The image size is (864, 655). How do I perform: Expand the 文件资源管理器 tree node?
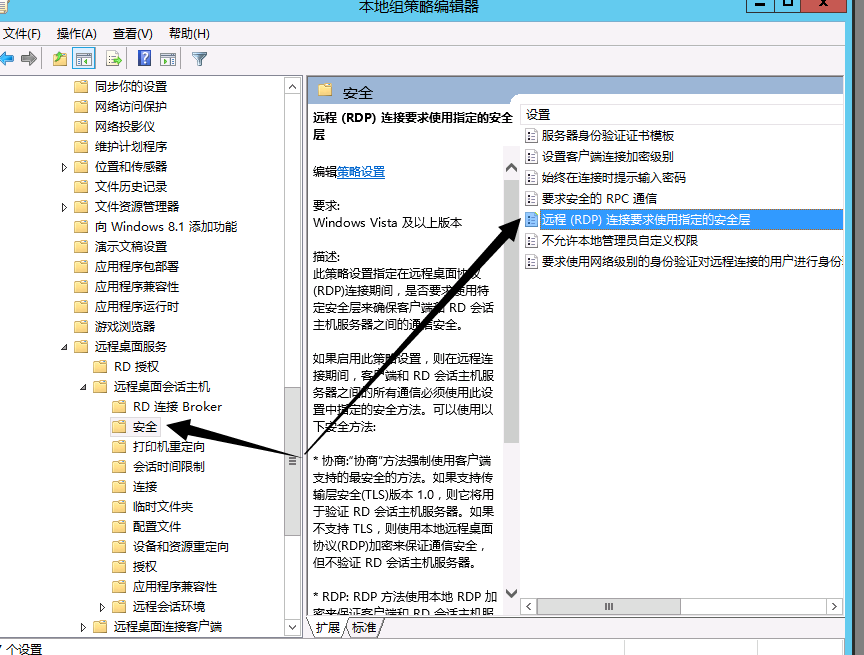(64, 207)
